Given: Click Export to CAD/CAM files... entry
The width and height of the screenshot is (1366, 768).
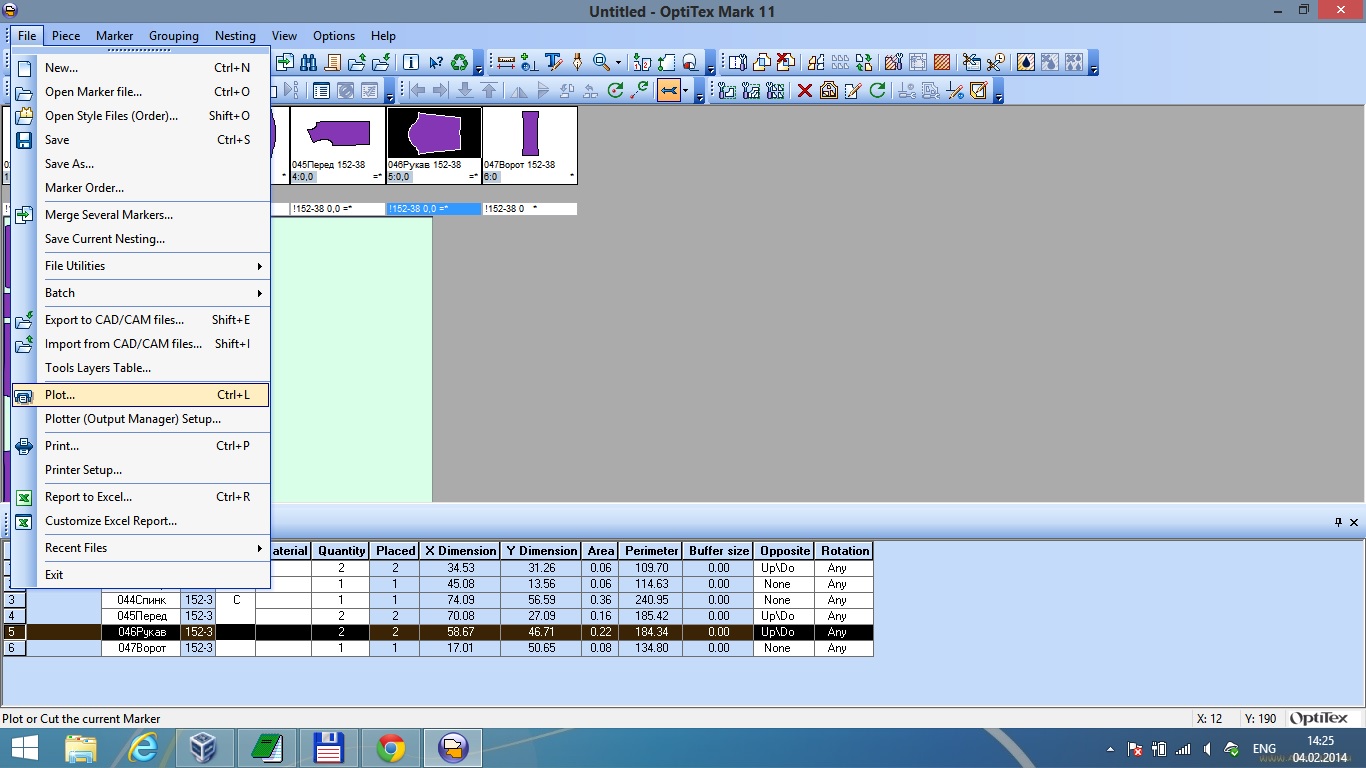Looking at the screenshot, I should [114, 320].
